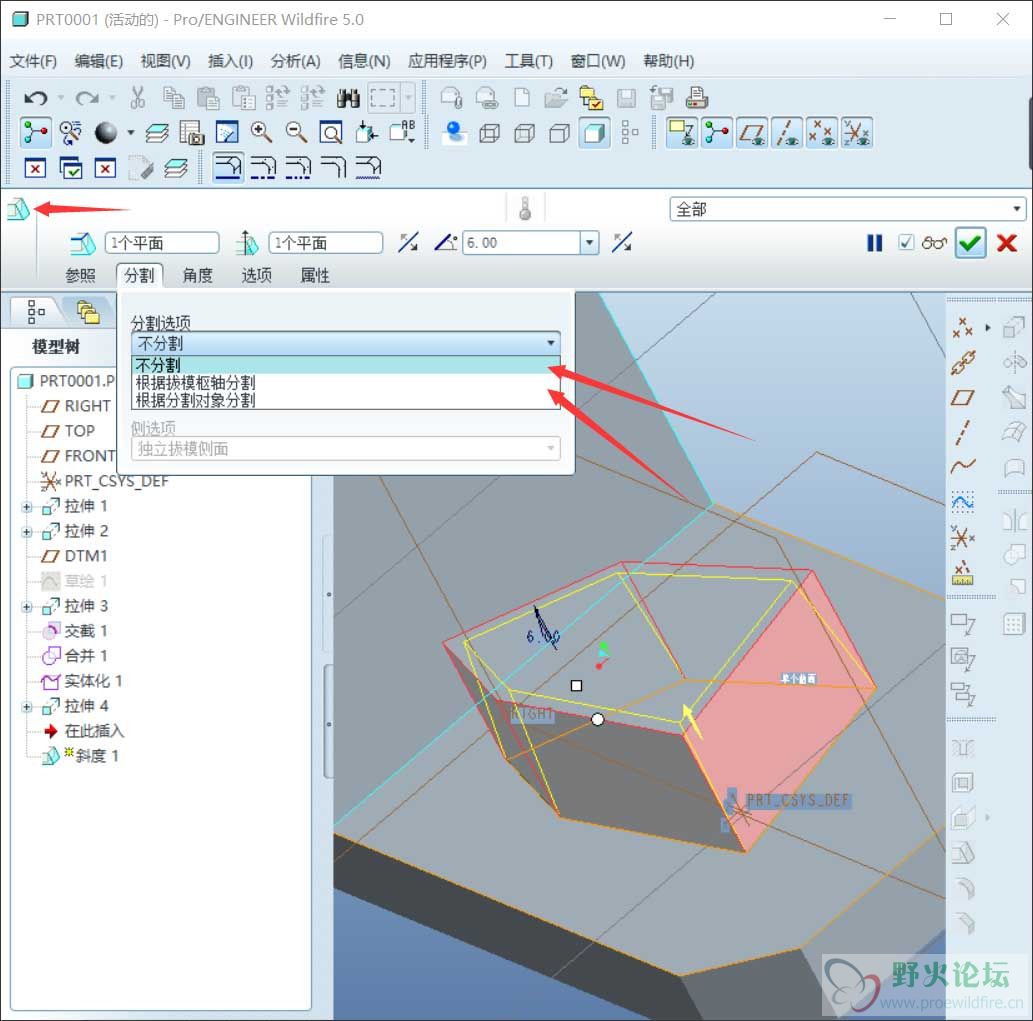1033x1021 pixels.
Task: Open the 分析(A) menu
Action: (295, 61)
